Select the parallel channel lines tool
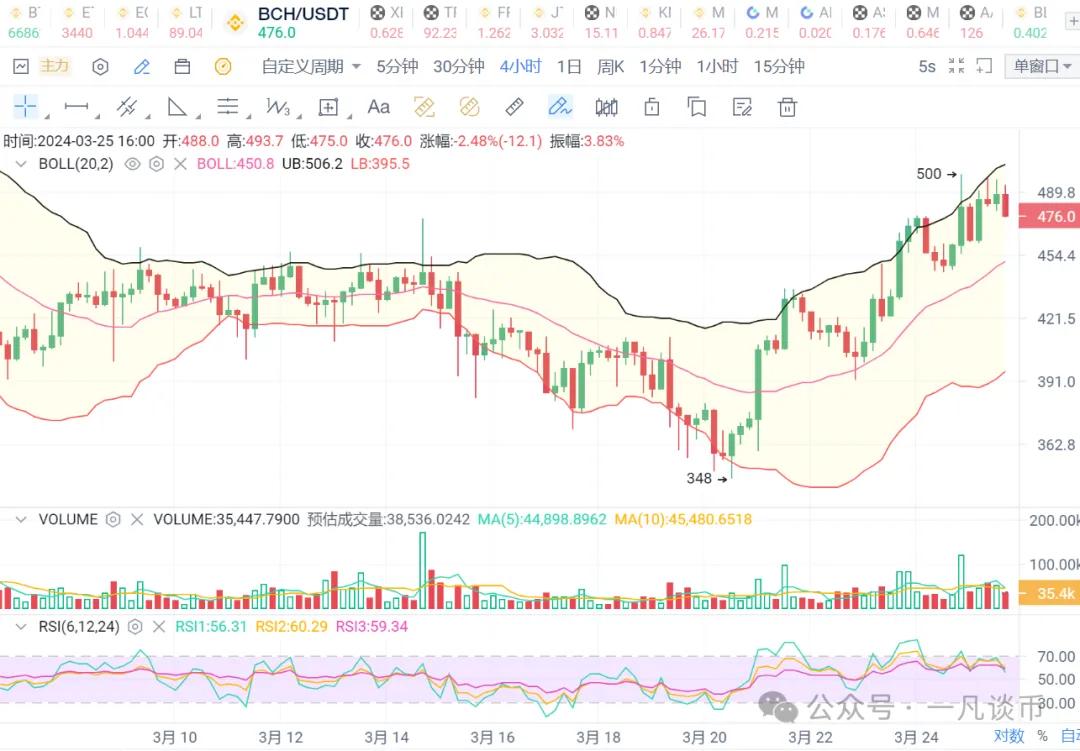The width and height of the screenshot is (1080, 751). (x=126, y=107)
